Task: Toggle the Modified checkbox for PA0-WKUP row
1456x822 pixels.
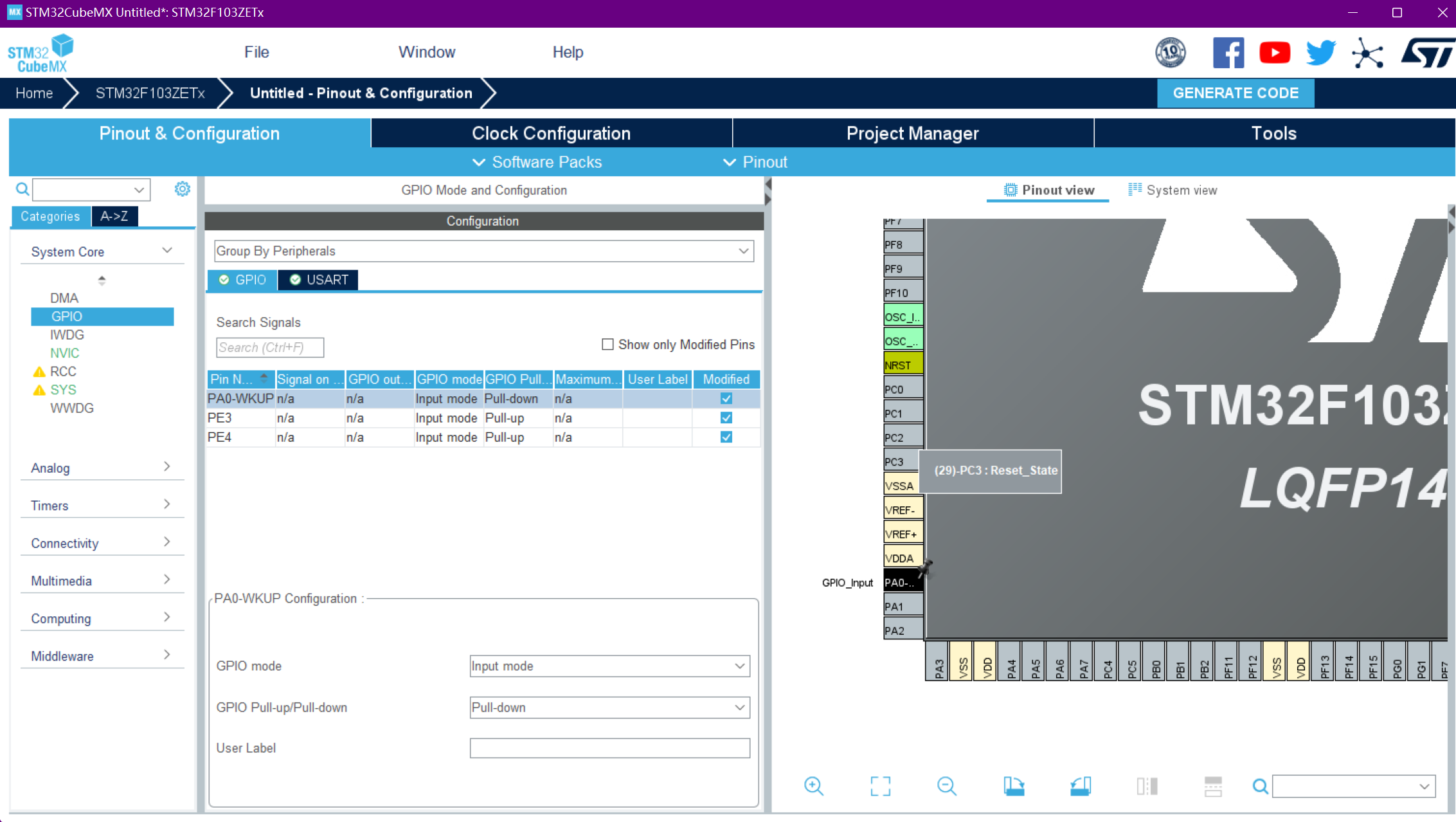Action: 726,399
